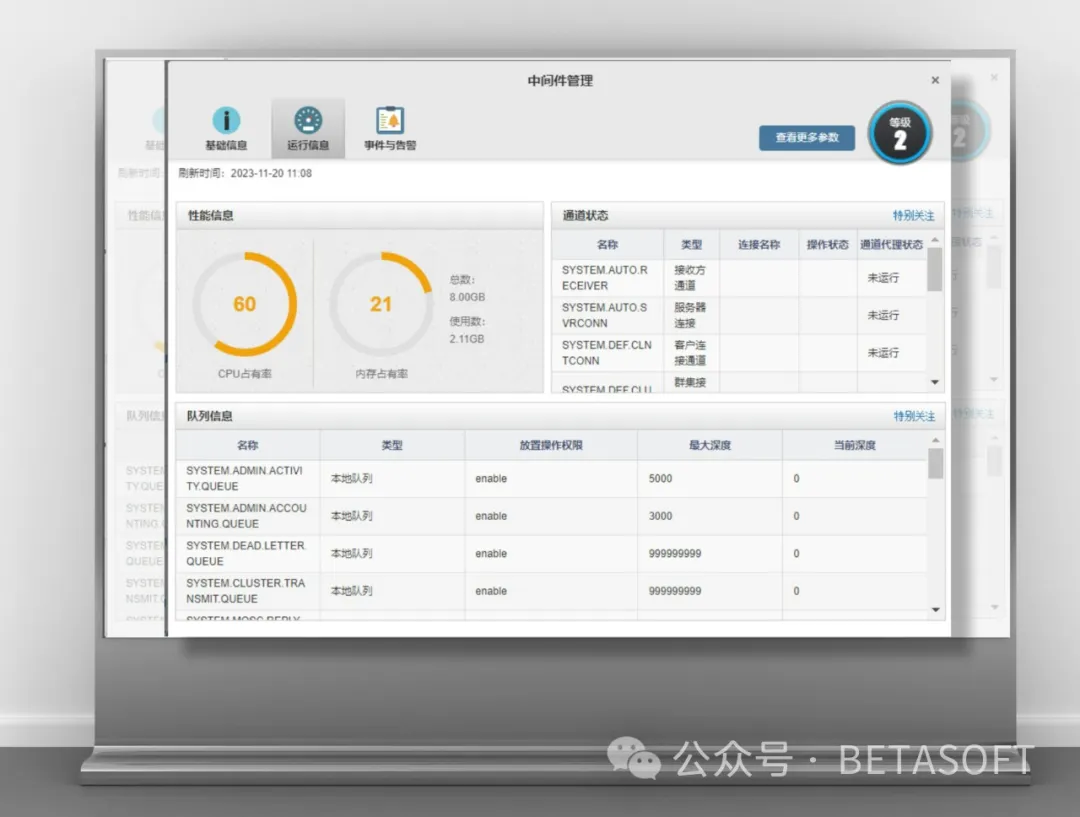
Task: Click 本地队列 in SYSTEM.DEAD.LETTER.QUEUE row
Action: tap(351, 553)
